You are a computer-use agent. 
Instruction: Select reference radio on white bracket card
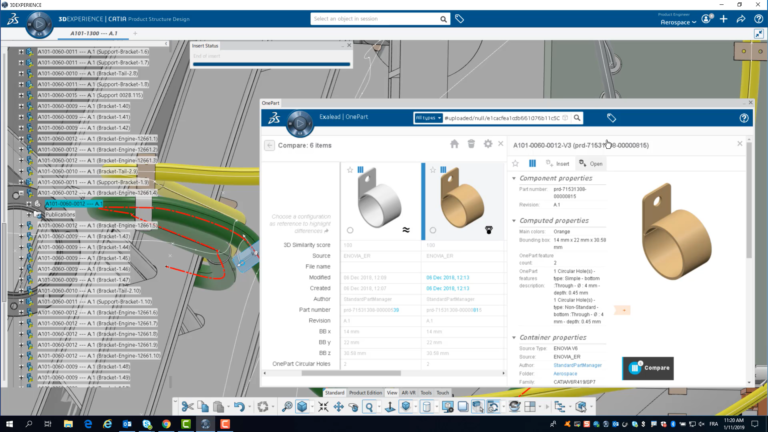pos(350,230)
